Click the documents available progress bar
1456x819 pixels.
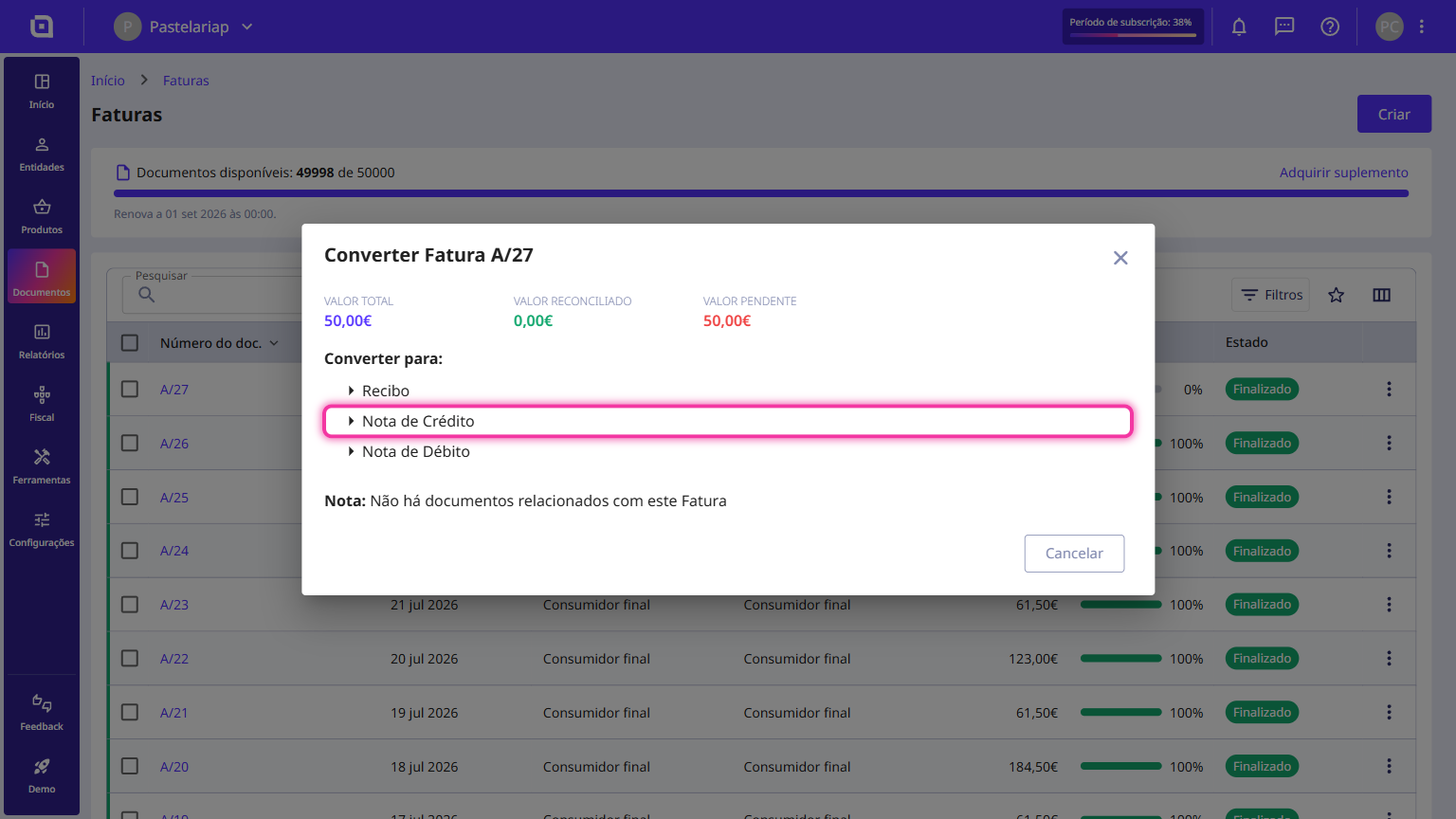coord(761,193)
